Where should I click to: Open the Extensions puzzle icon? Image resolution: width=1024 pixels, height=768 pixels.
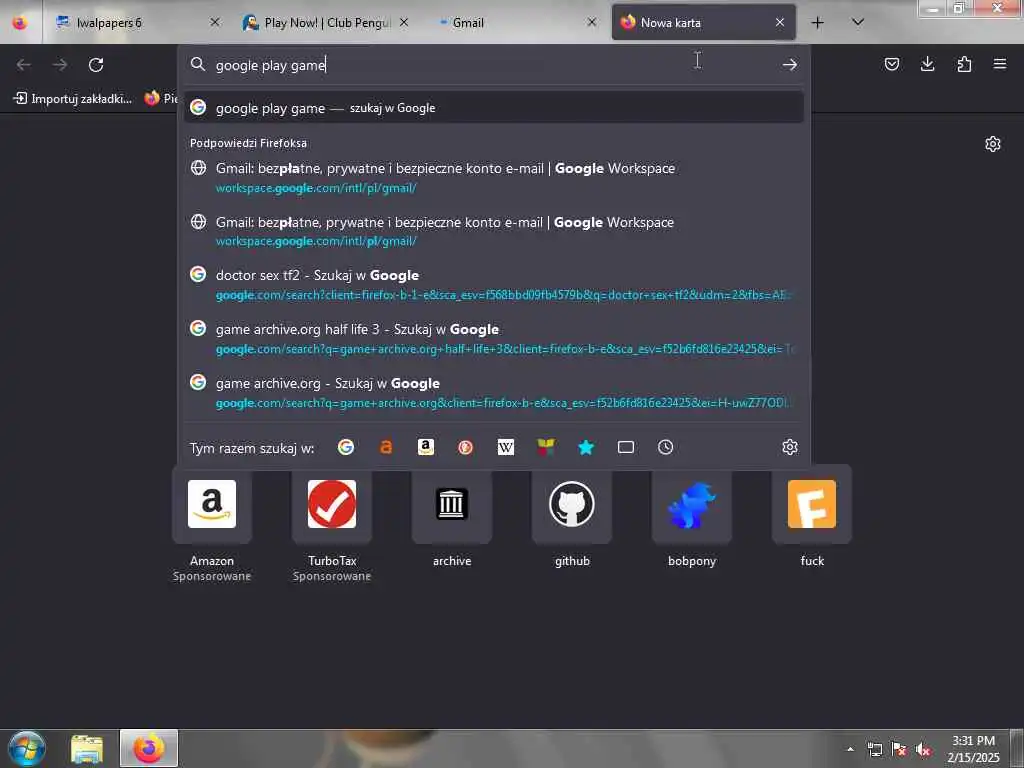(x=964, y=64)
